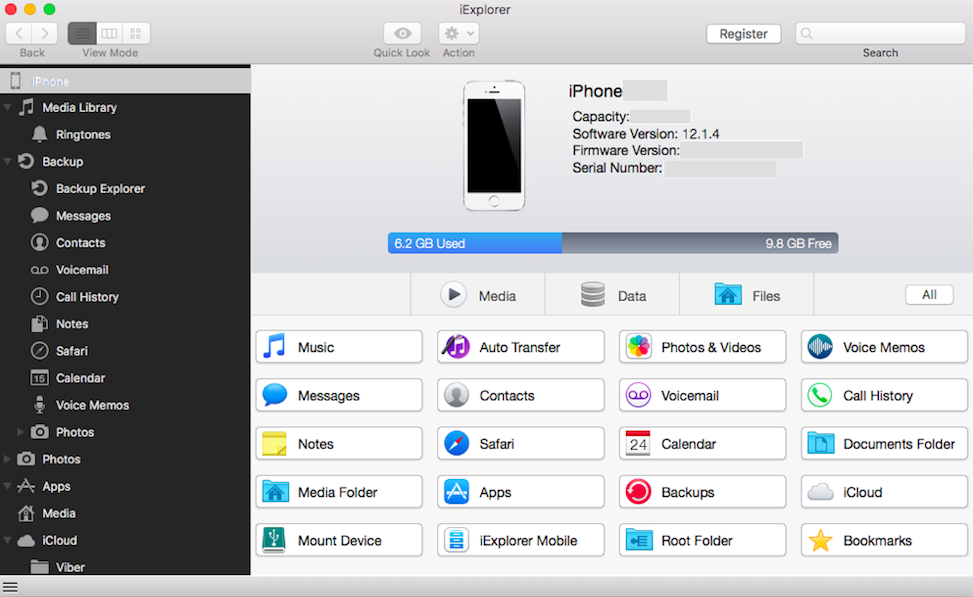
Task: Select Calendar in the sidebar
Action: 125,378
